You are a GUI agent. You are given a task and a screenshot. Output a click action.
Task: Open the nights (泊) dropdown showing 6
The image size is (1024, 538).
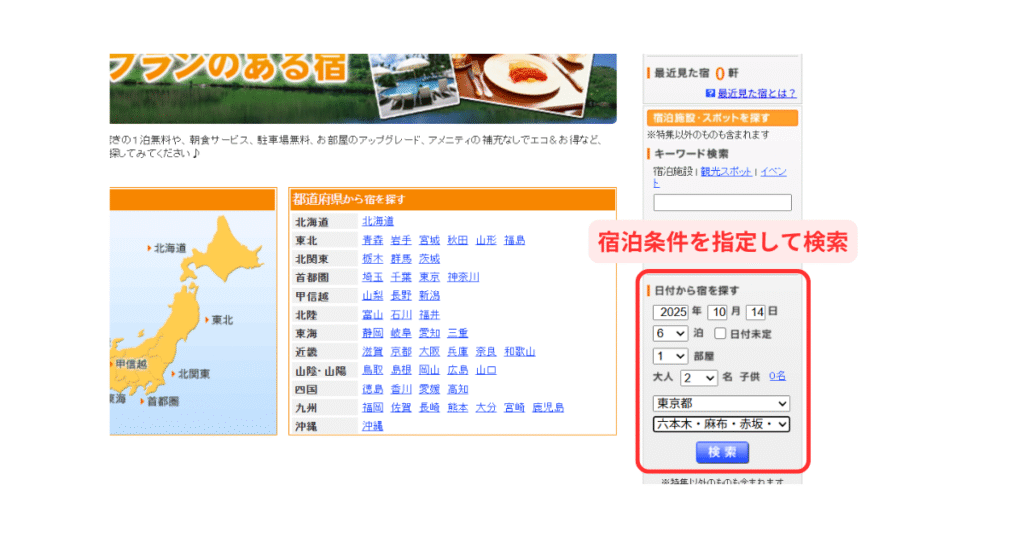(670, 334)
